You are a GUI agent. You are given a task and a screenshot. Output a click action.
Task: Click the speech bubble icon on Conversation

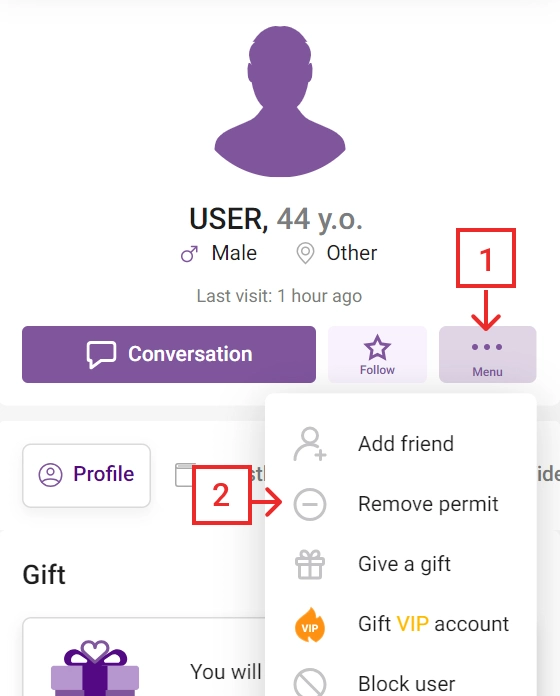(x=101, y=354)
